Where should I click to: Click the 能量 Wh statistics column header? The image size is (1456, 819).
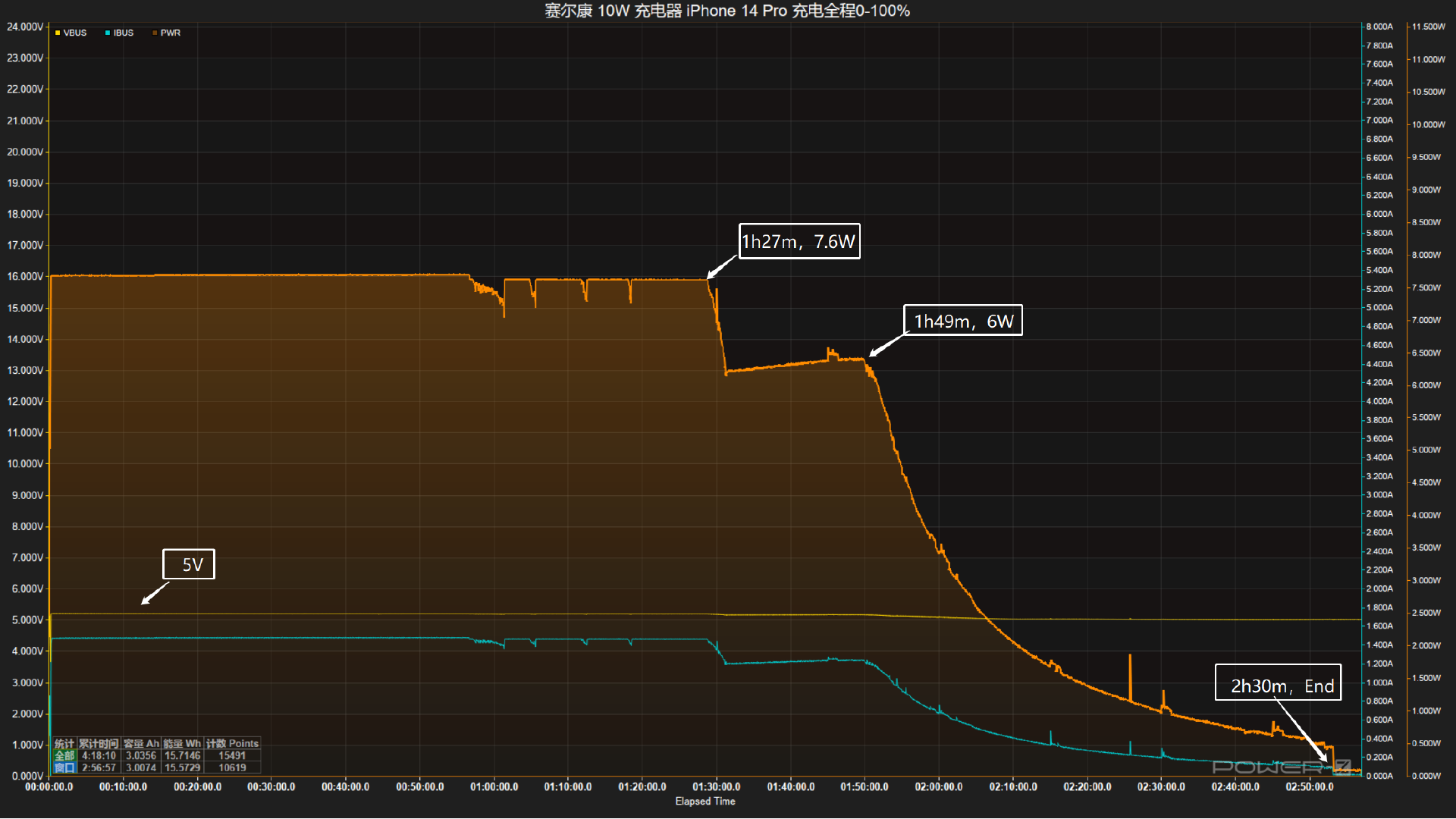point(182,743)
